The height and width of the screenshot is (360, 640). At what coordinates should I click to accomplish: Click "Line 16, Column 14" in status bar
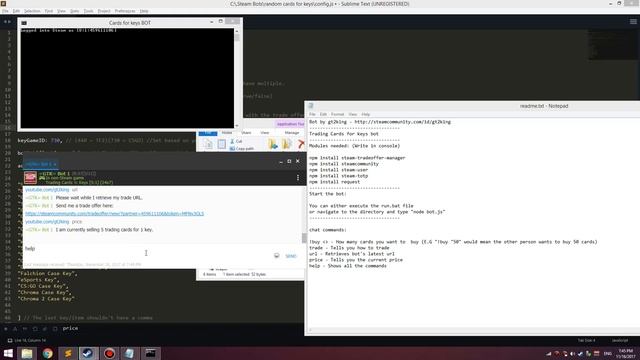coord(30,340)
